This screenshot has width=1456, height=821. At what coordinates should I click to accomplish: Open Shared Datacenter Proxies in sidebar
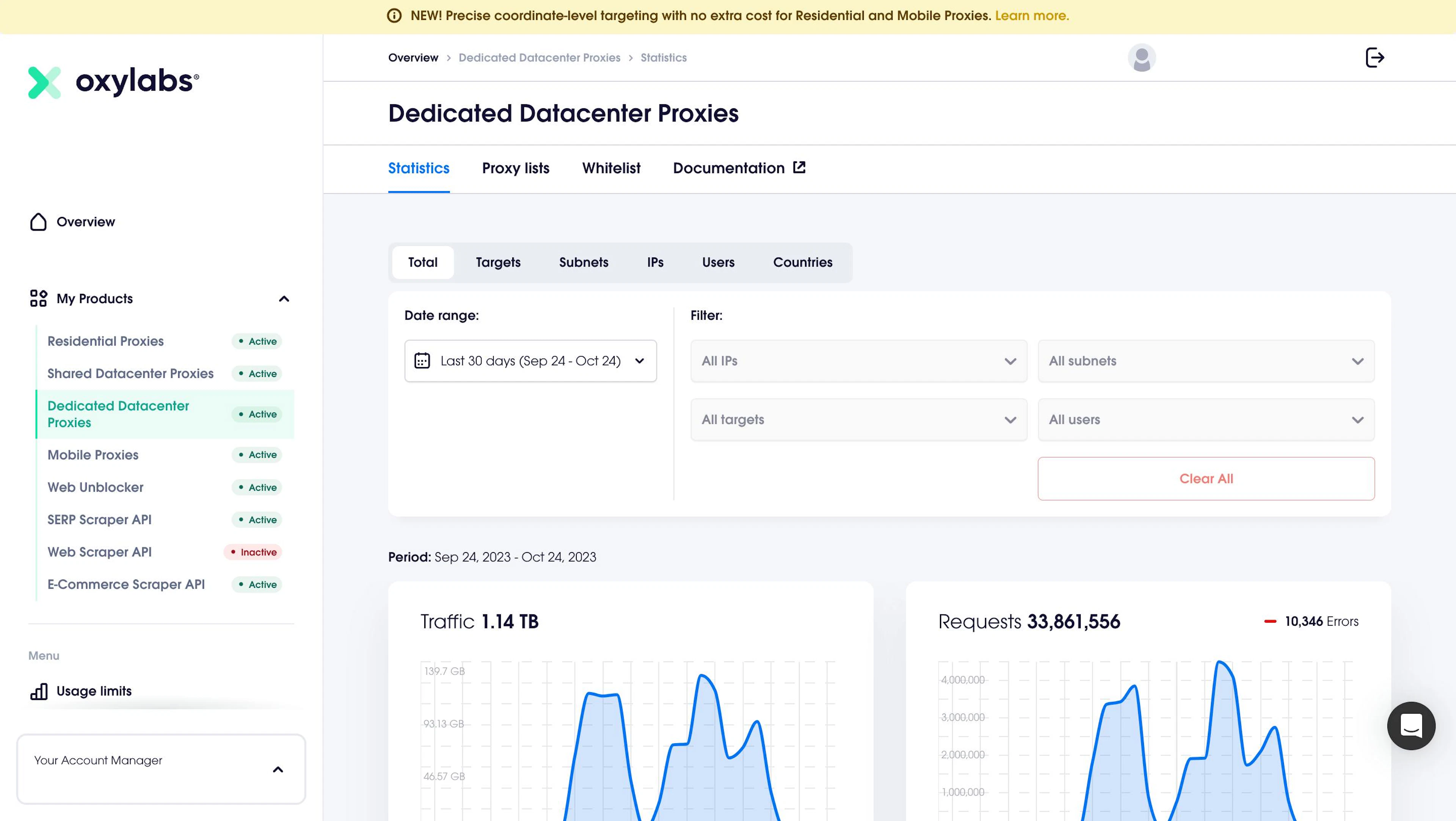(130, 373)
